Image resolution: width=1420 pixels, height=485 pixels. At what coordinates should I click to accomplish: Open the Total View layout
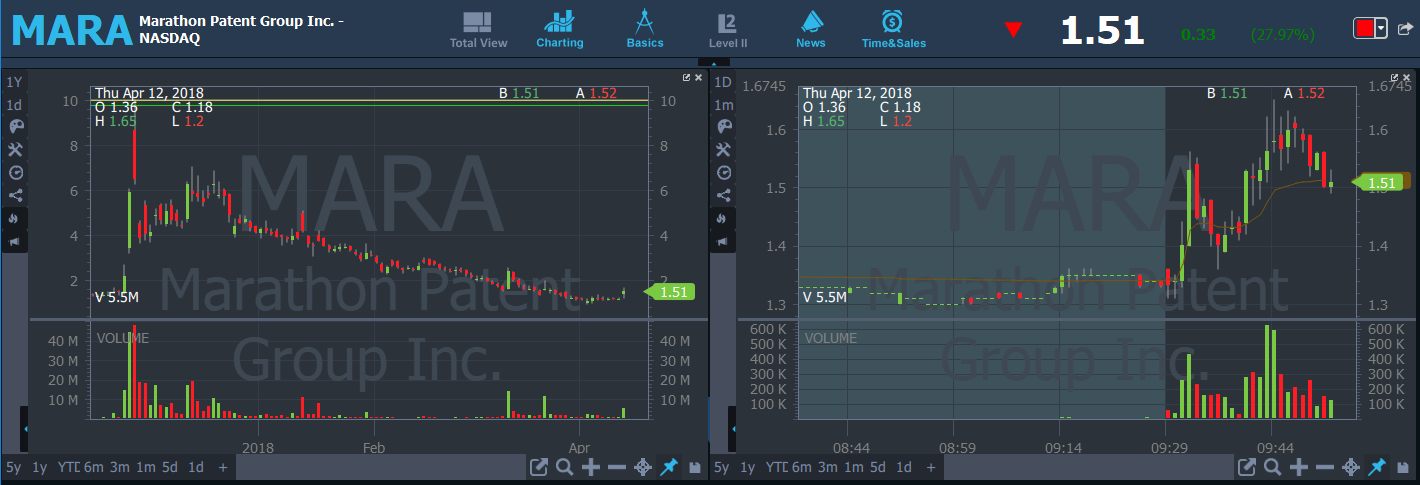tap(478, 30)
